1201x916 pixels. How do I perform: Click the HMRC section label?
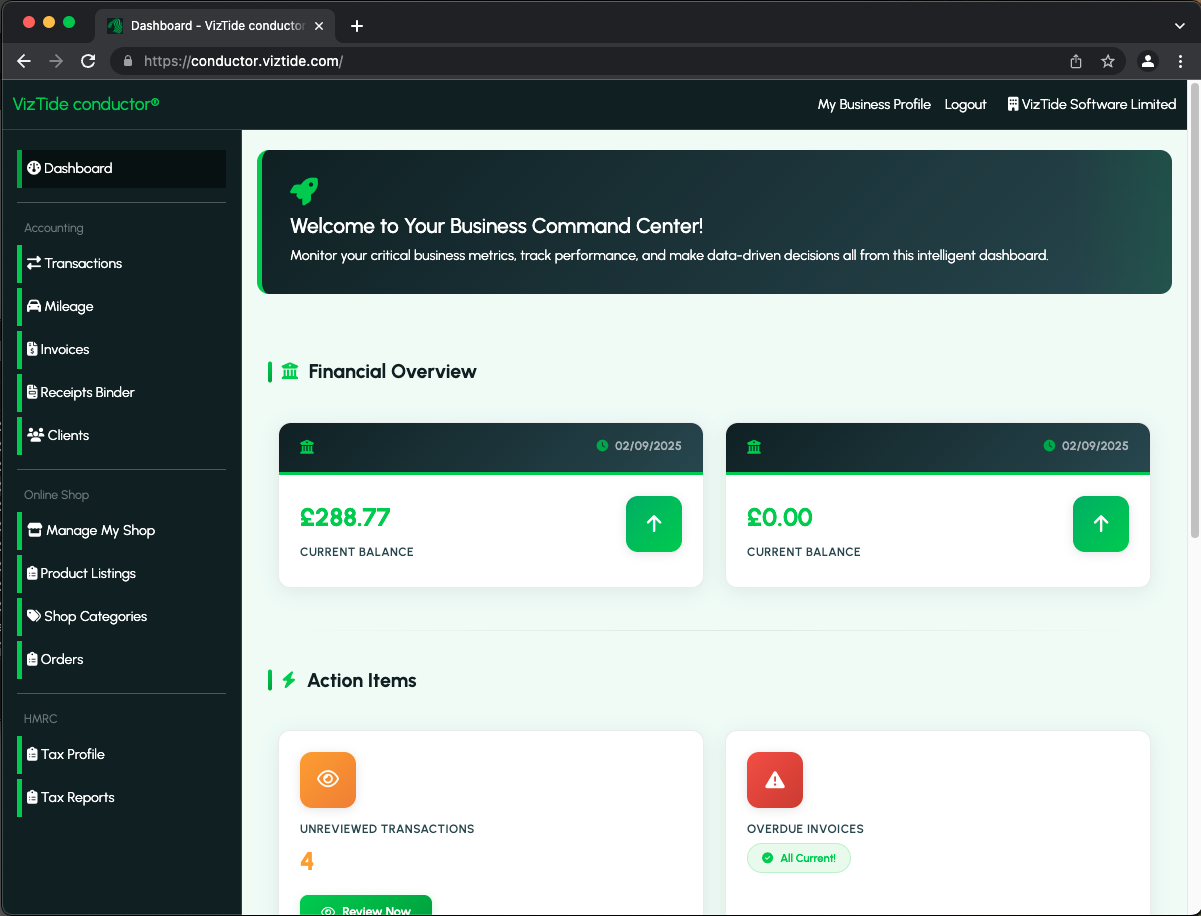[x=41, y=719]
